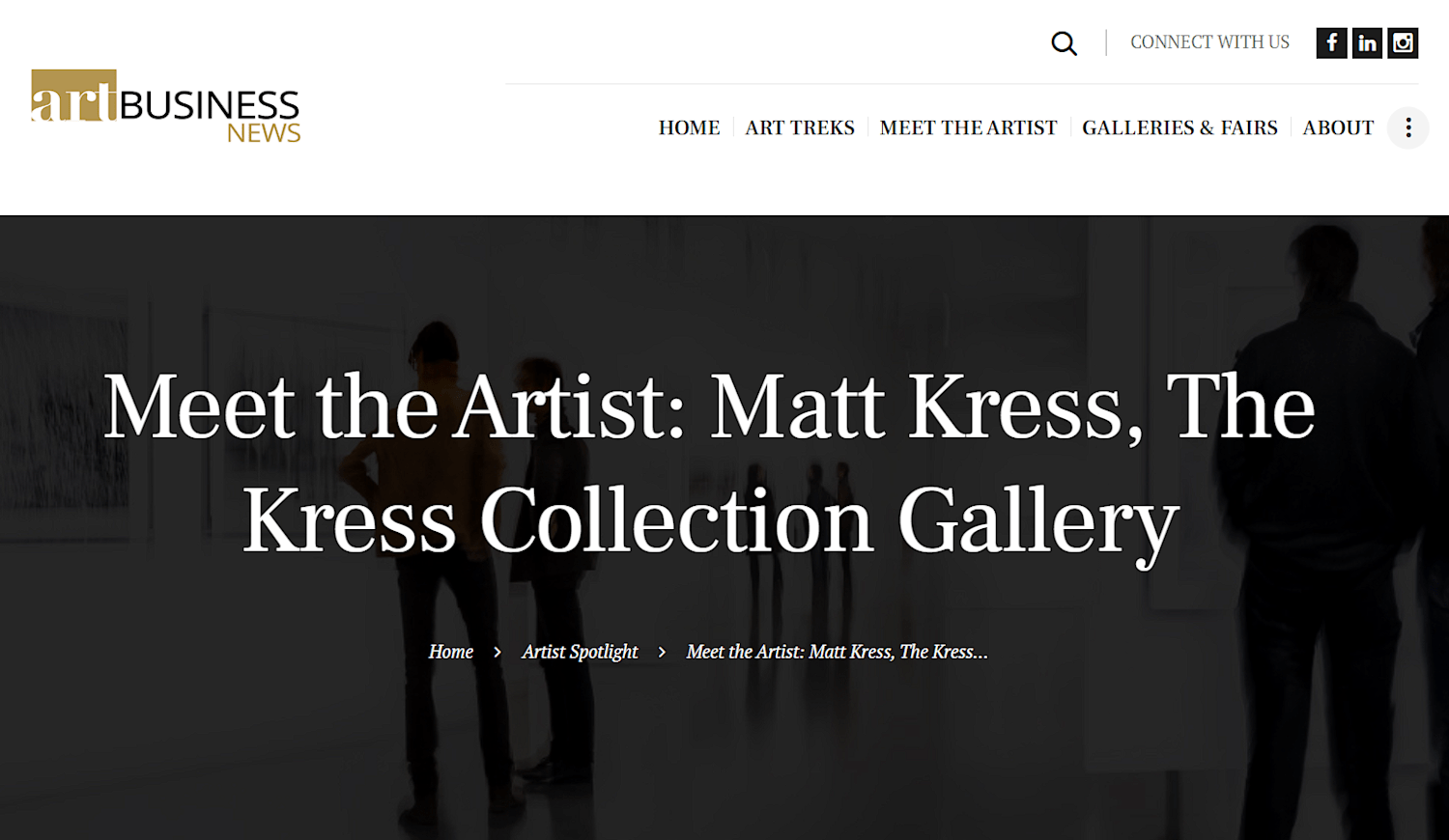
Task: Go to the HOME nav item
Action: point(689,127)
